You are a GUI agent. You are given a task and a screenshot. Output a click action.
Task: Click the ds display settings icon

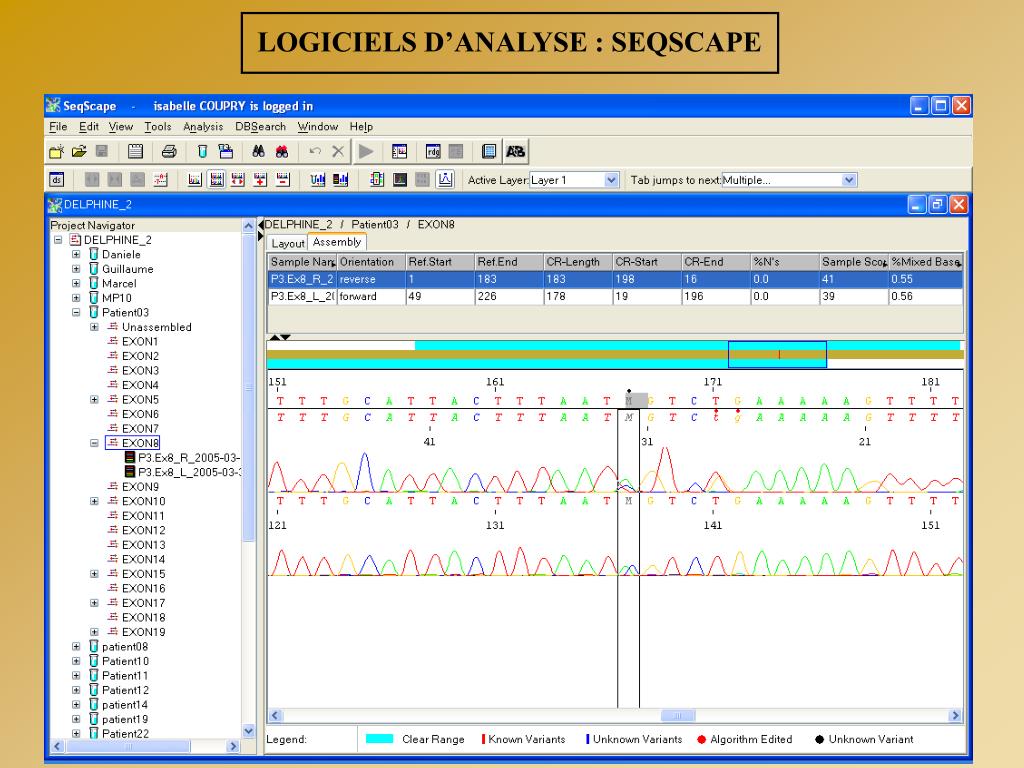point(57,180)
